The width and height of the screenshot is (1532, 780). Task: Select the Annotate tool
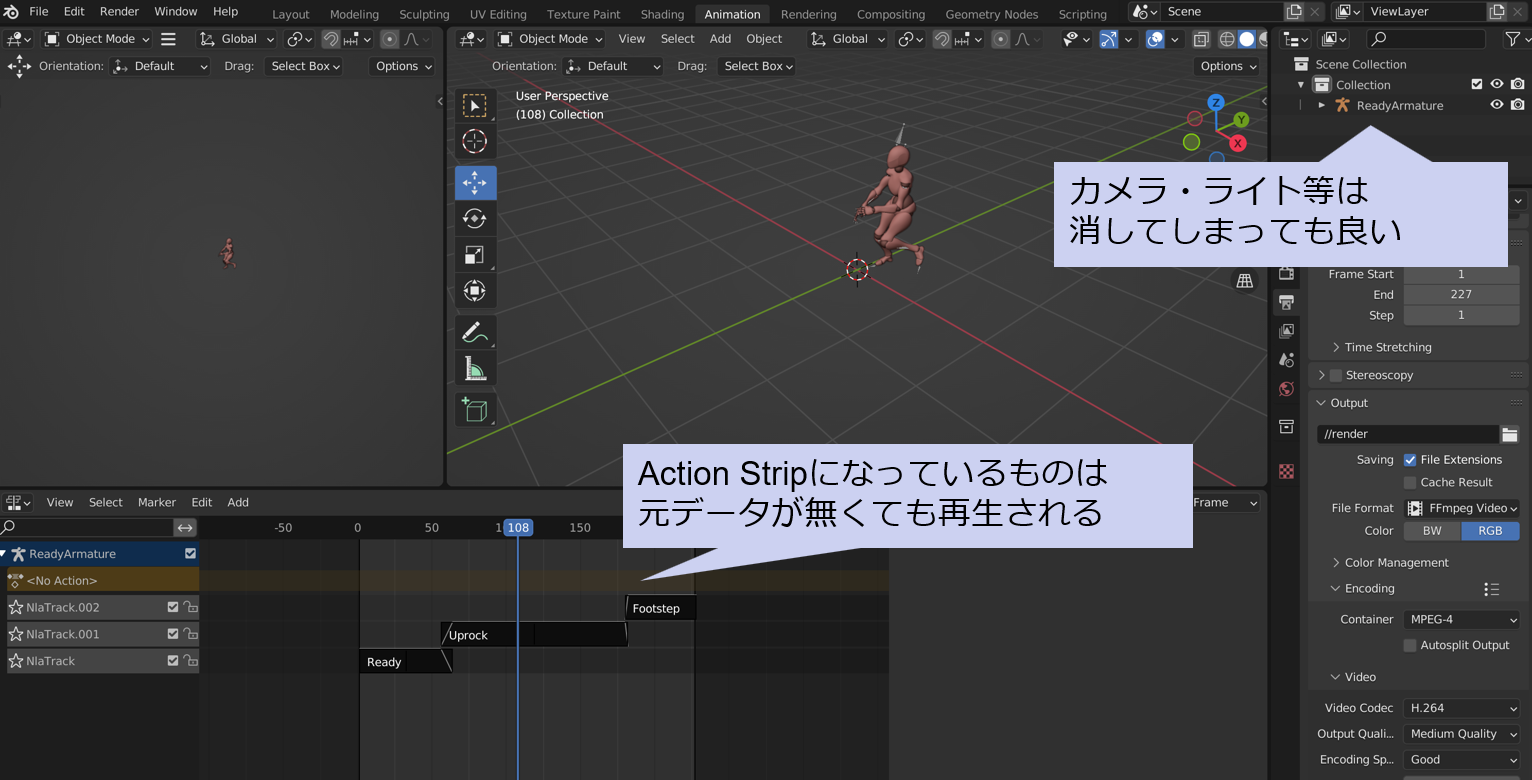point(475,332)
